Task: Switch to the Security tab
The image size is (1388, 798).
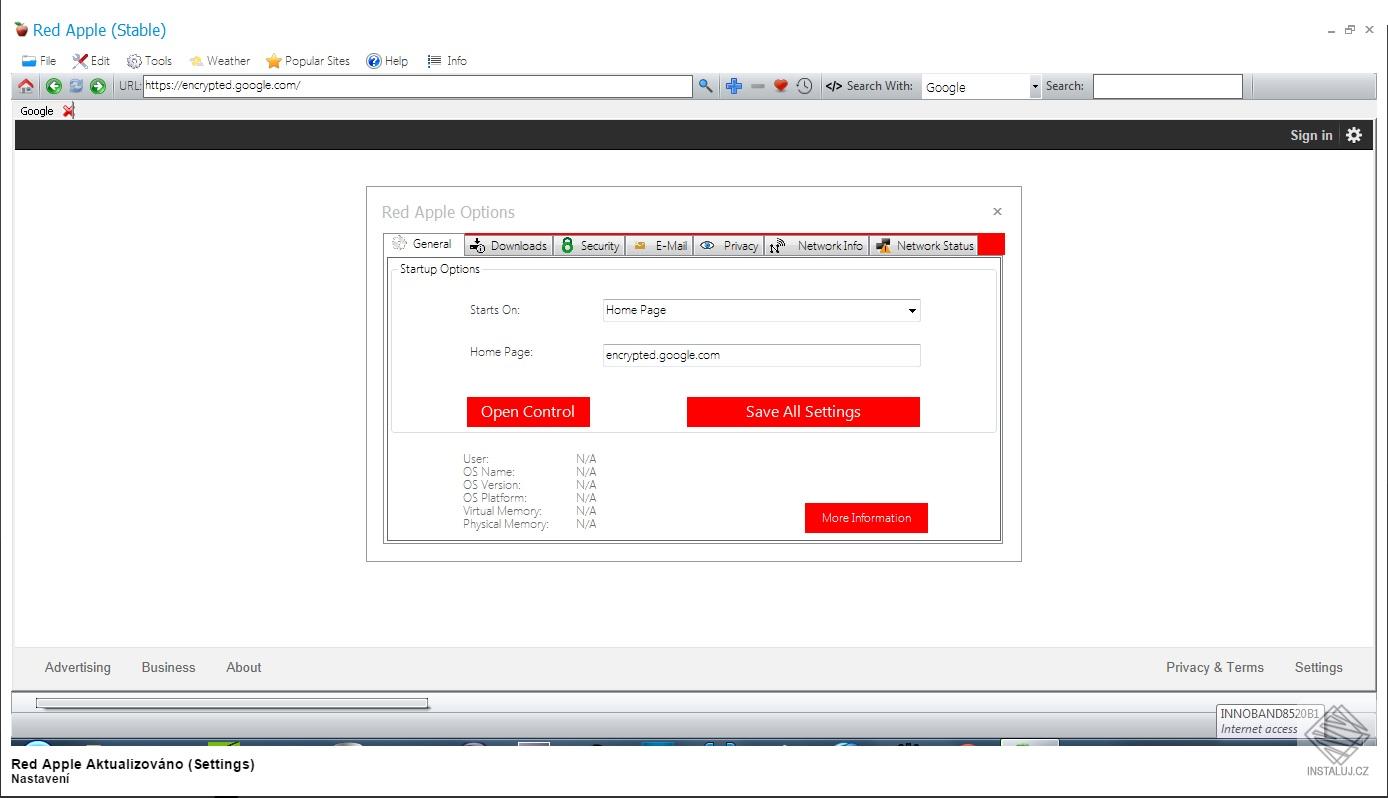Action: tap(590, 246)
